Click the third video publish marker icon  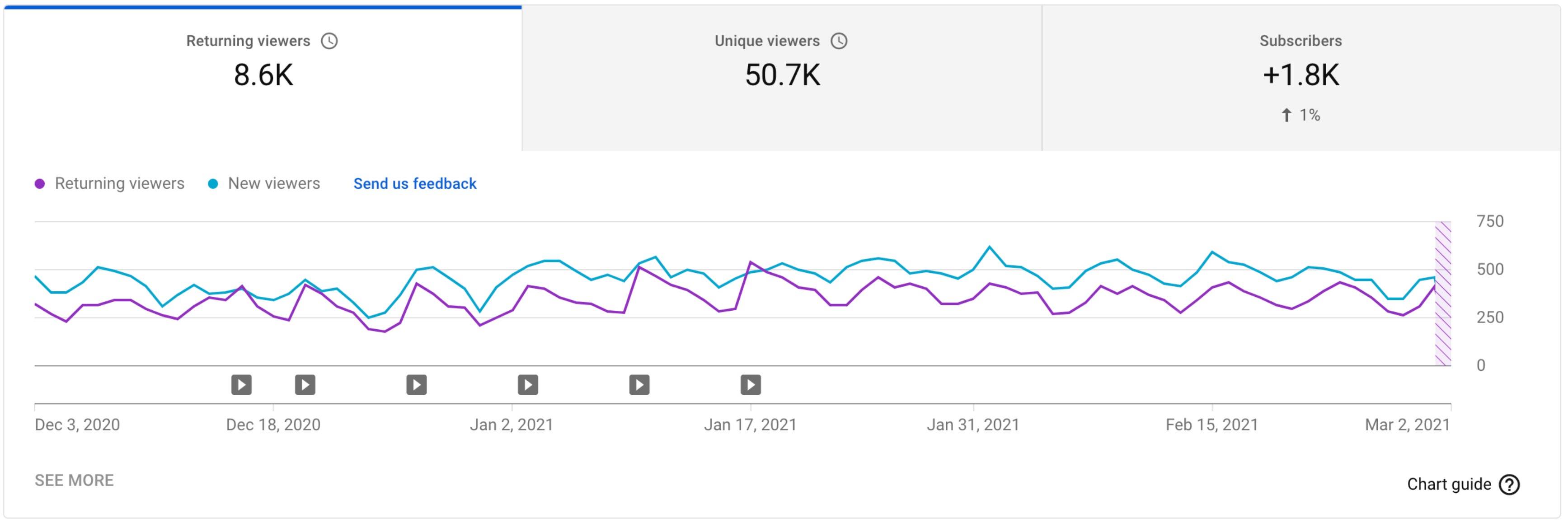[416, 384]
